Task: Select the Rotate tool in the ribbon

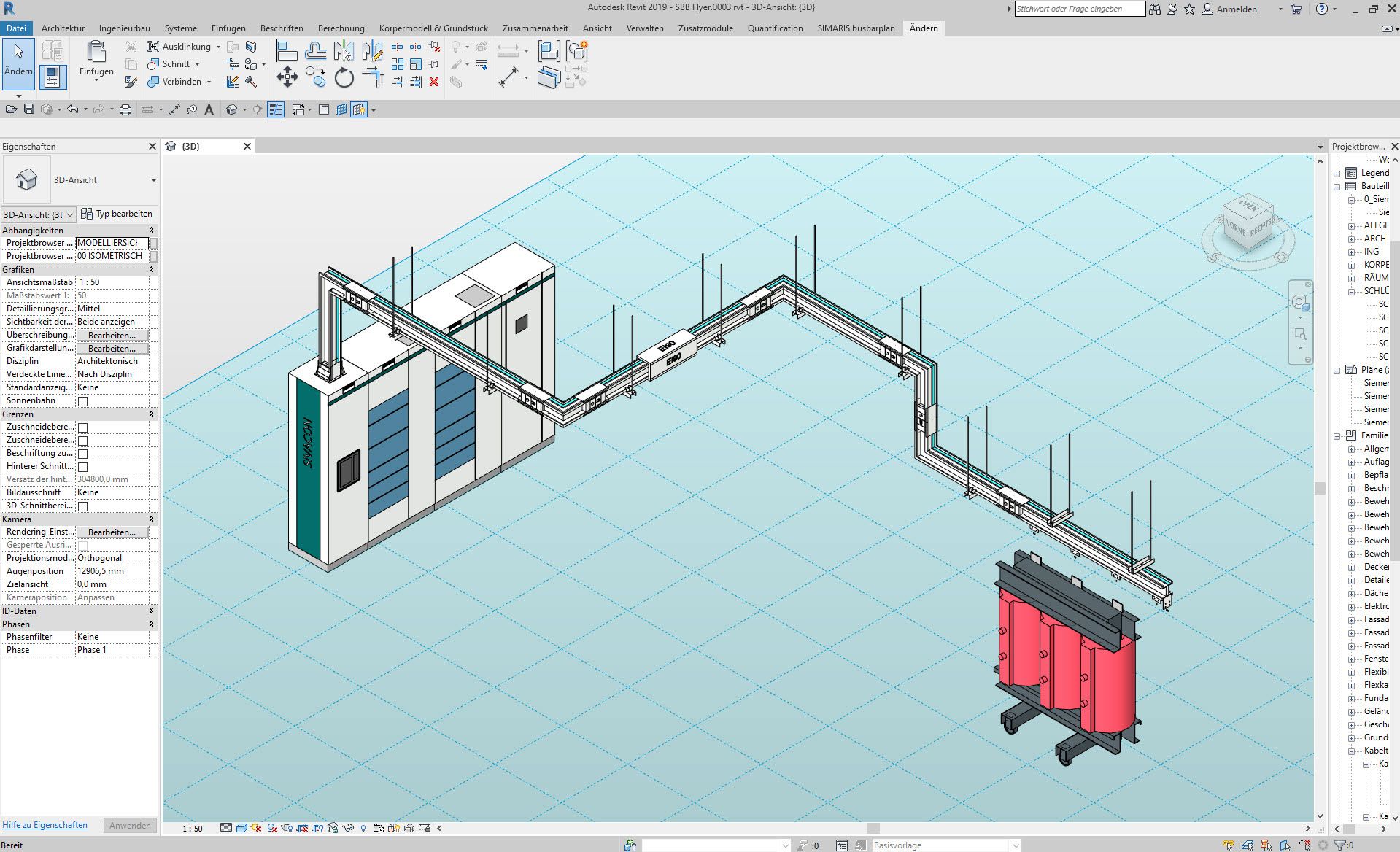Action: (x=344, y=77)
